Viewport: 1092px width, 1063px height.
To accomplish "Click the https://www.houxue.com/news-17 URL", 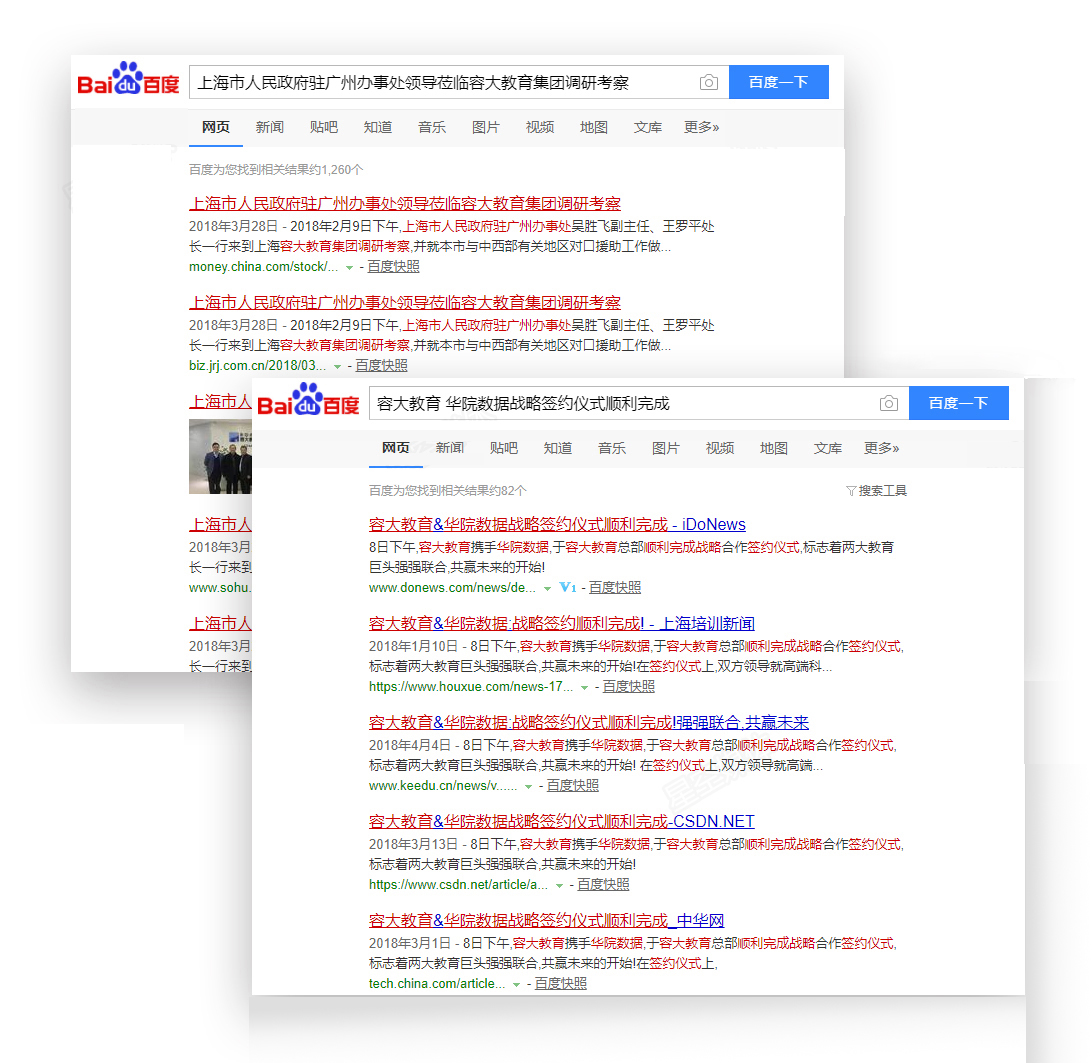I will pyautogui.click(x=471, y=687).
